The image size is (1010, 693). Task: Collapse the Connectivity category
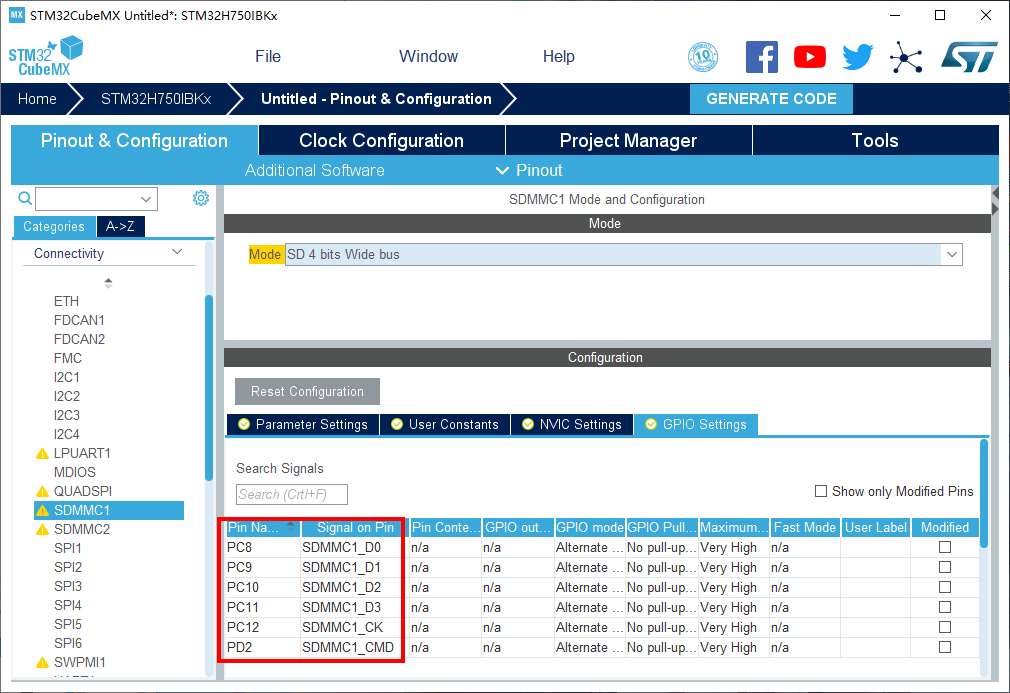coord(177,253)
